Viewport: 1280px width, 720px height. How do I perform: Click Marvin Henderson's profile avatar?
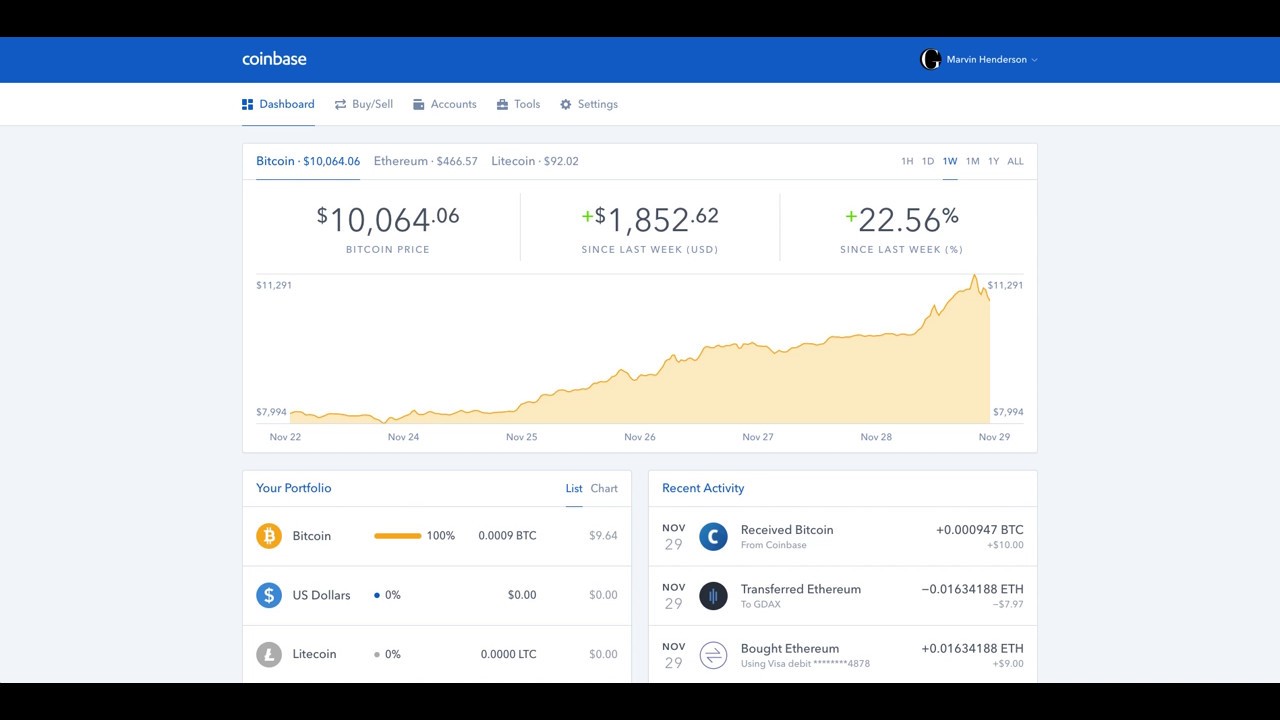[930, 60]
